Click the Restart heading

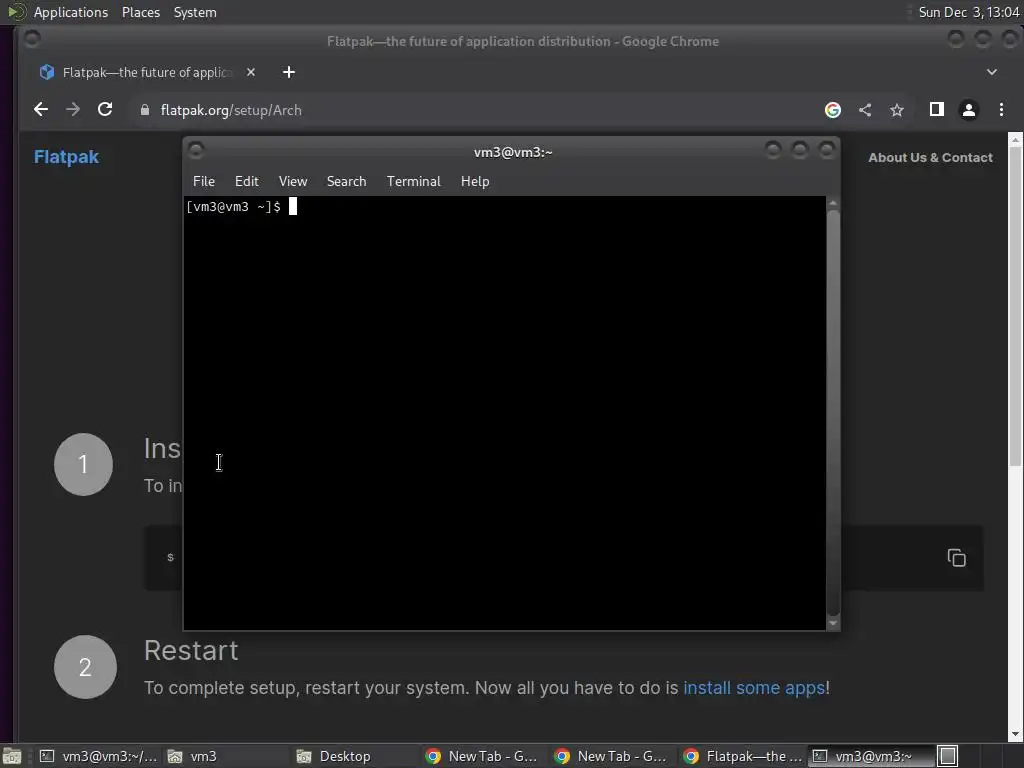[x=191, y=650]
